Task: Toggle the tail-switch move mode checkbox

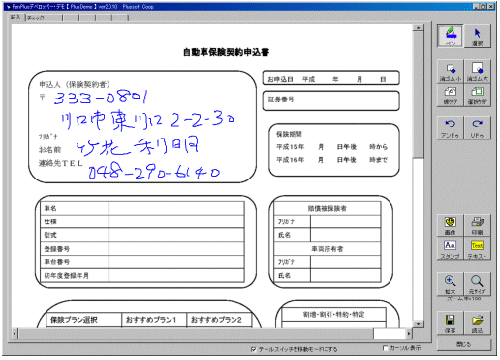Action: (x=253, y=349)
